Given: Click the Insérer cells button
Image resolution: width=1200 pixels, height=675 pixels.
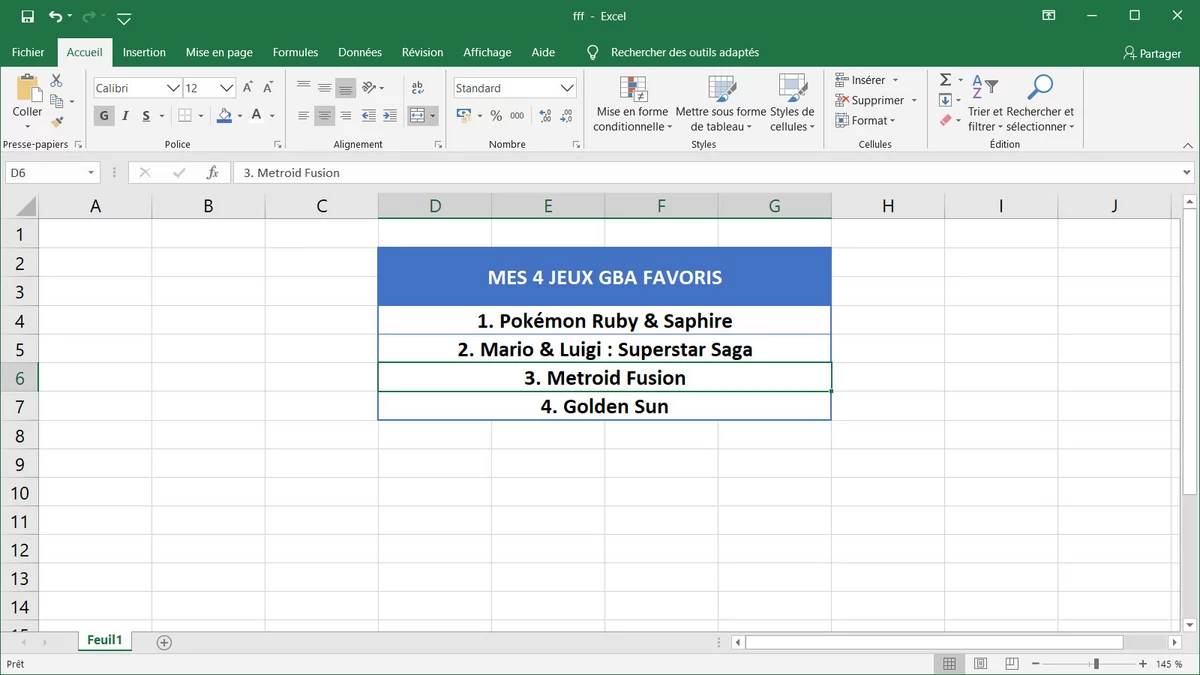Looking at the screenshot, I should (866, 80).
